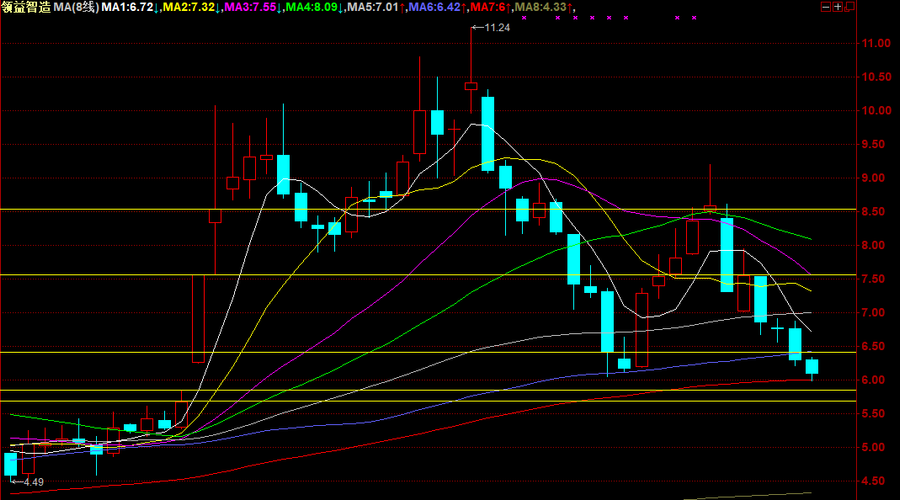Click the 10.50 price axis label
This screenshot has height=500, width=900.
[x=876, y=77]
